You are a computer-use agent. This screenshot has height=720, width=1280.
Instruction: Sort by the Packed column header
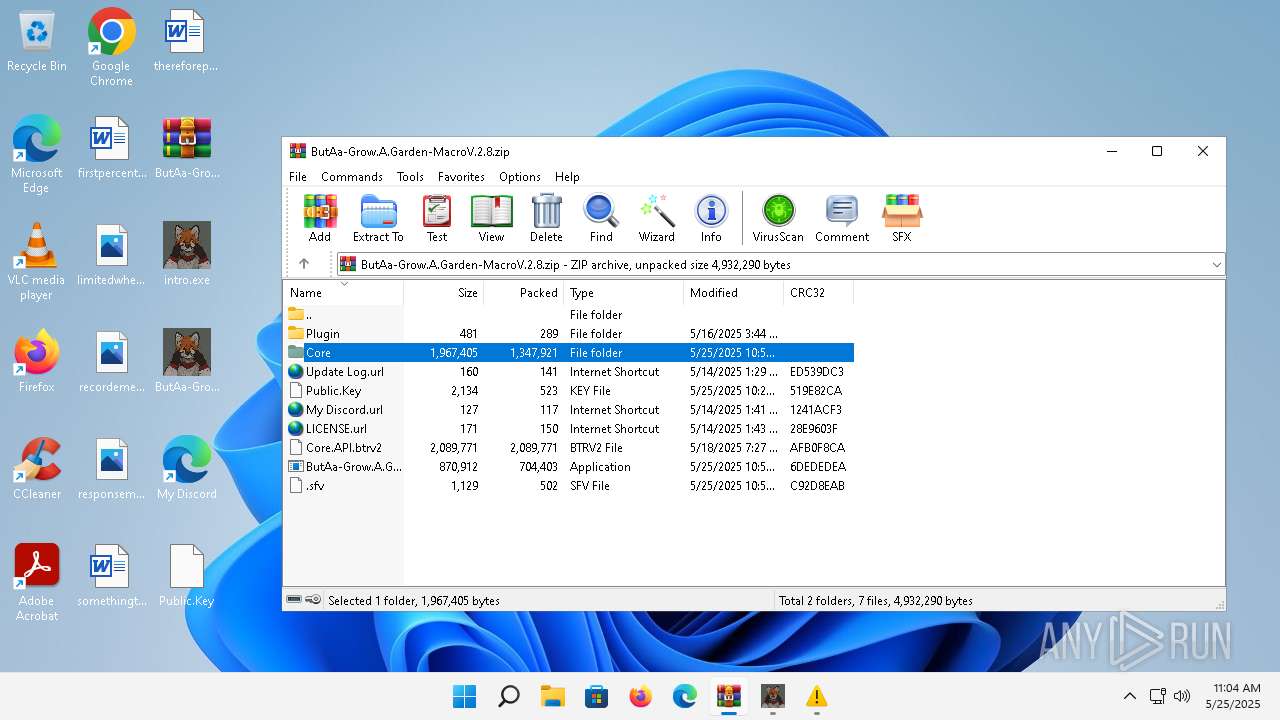pyautogui.click(x=524, y=293)
